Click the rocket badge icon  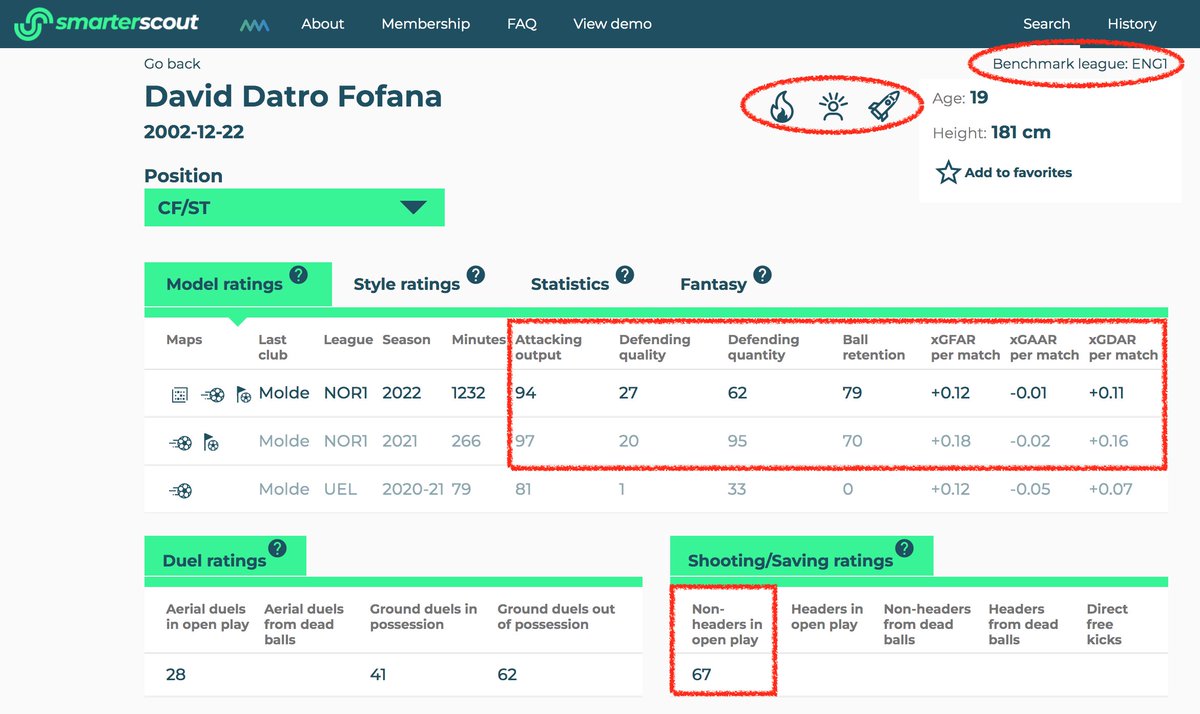tap(884, 107)
